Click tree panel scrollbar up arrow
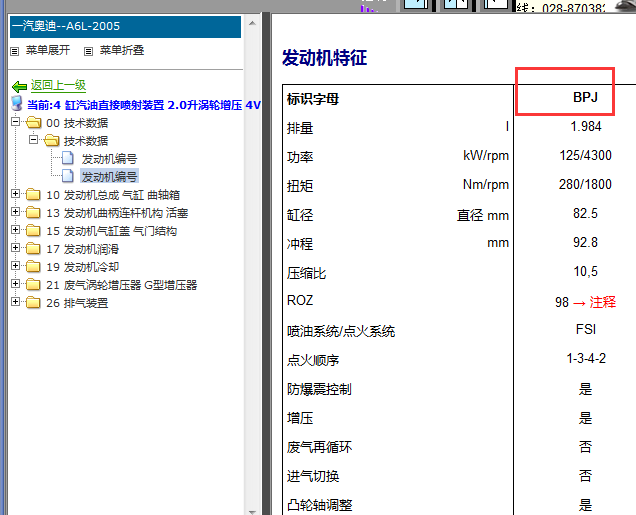This screenshot has height=515, width=636. [x=252, y=23]
